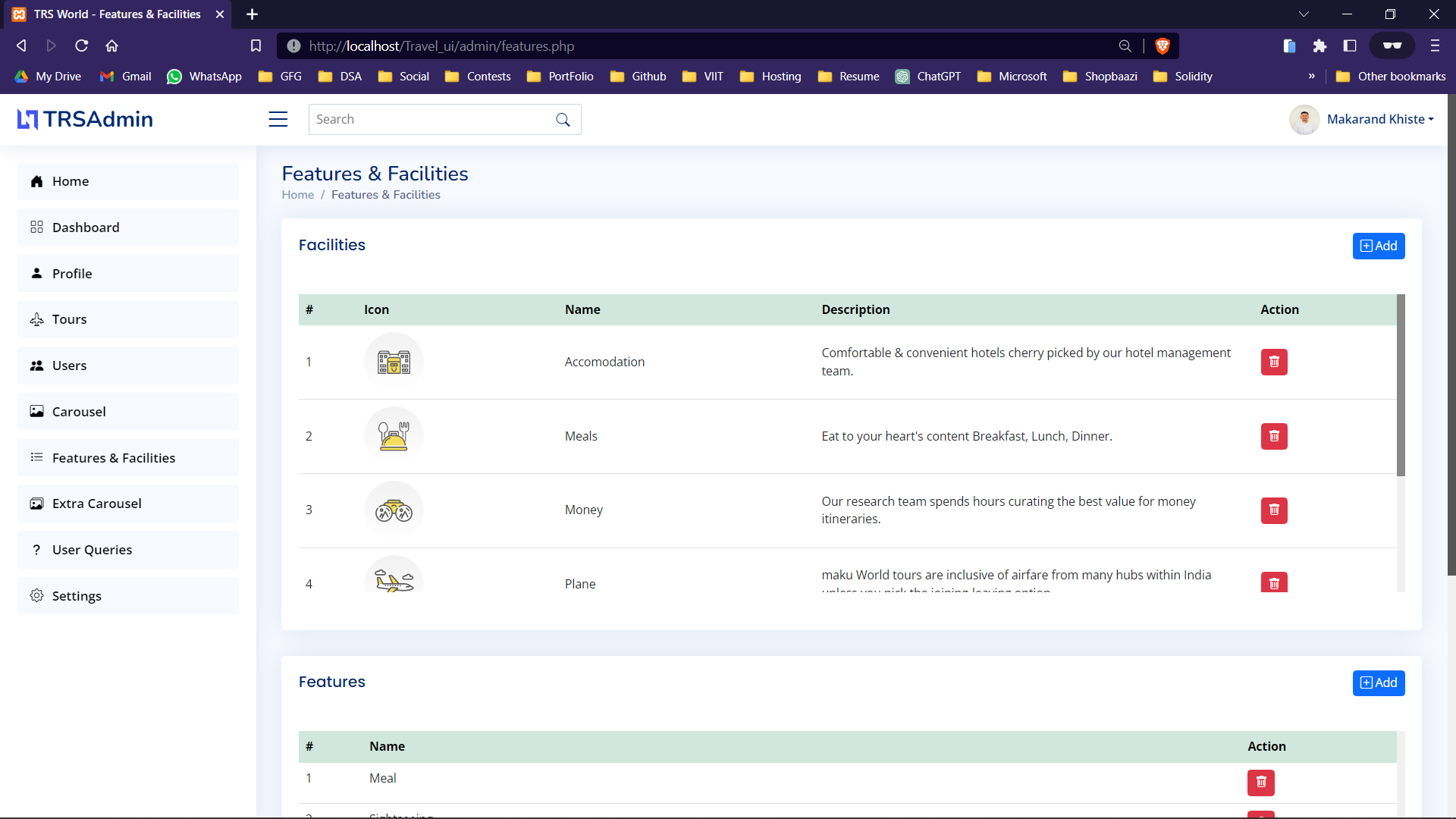The height and width of the screenshot is (819, 1456).
Task: Delete the Money facility row
Action: coord(1274,510)
